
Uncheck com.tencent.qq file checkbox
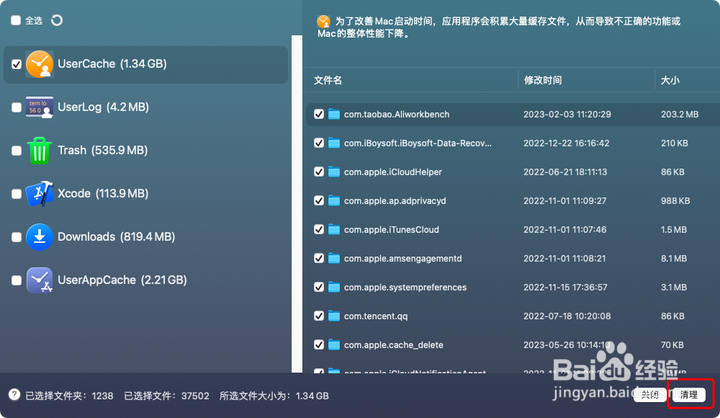coord(319,316)
